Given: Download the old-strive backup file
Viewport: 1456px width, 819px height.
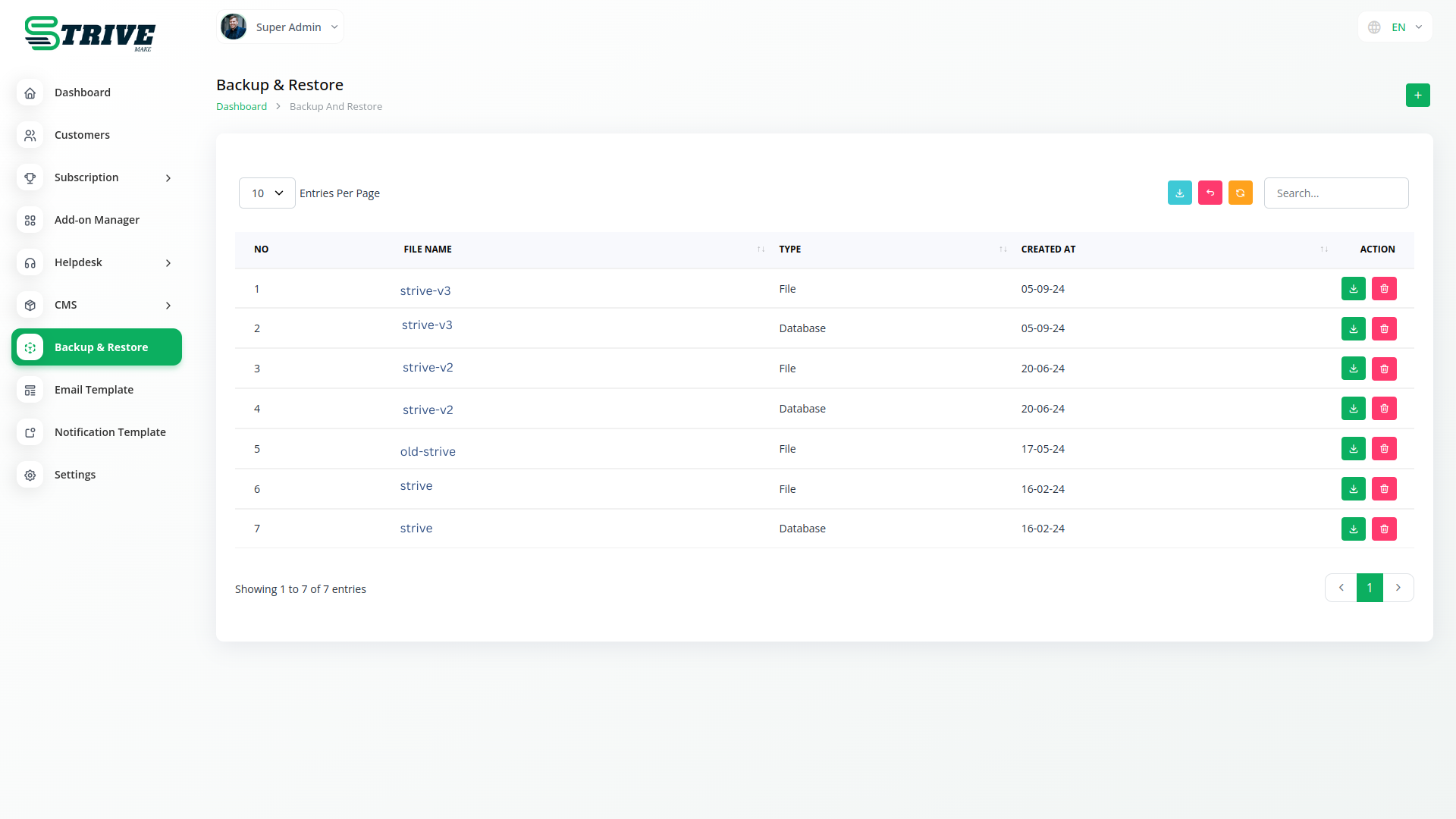Looking at the screenshot, I should (1353, 449).
